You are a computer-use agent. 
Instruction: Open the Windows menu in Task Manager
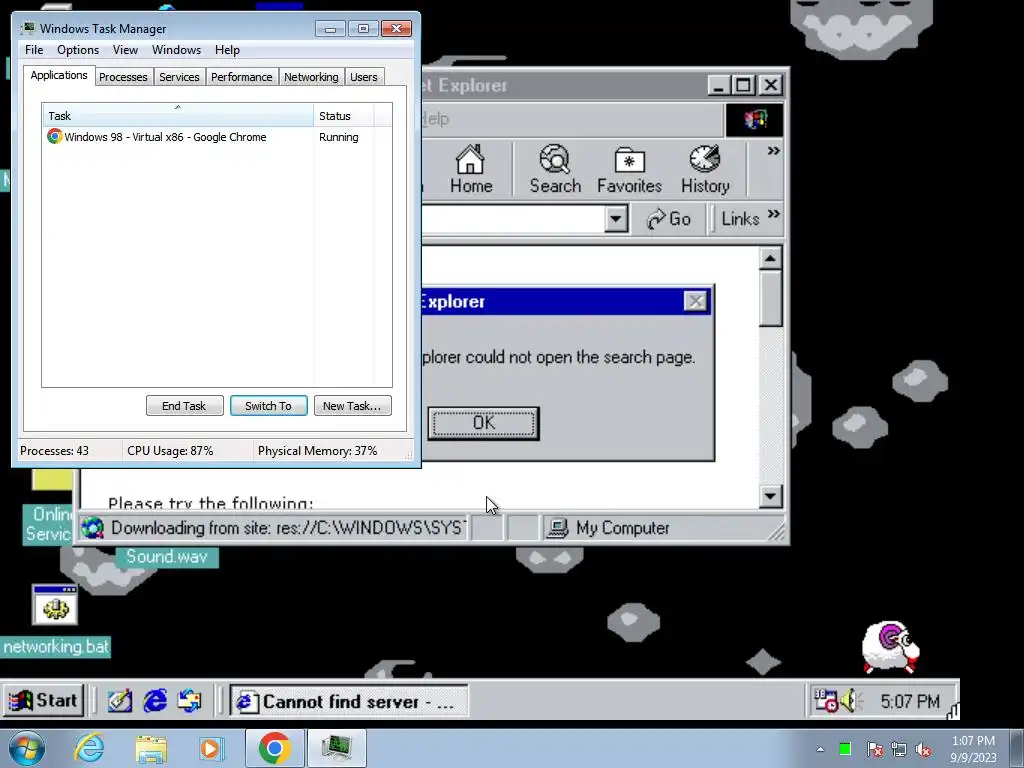click(x=176, y=50)
